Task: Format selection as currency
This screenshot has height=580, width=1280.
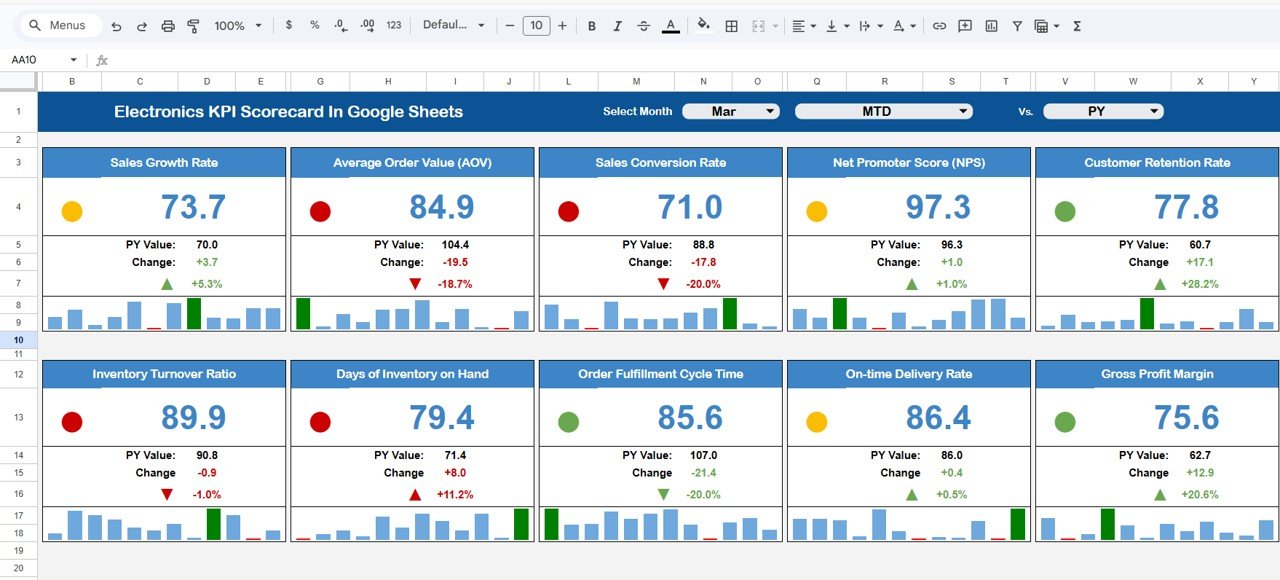Action: click(x=289, y=26)
